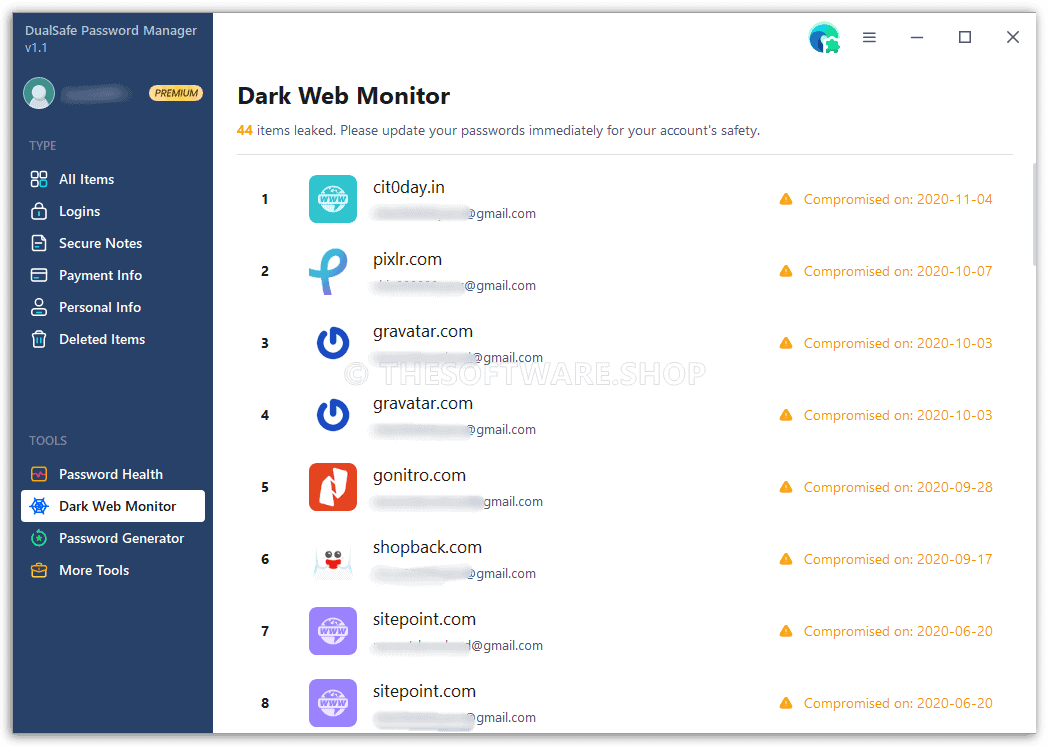Screen dimensions: 1048x746
Task: Click the All Items grid icon
Action: [39, 179]
